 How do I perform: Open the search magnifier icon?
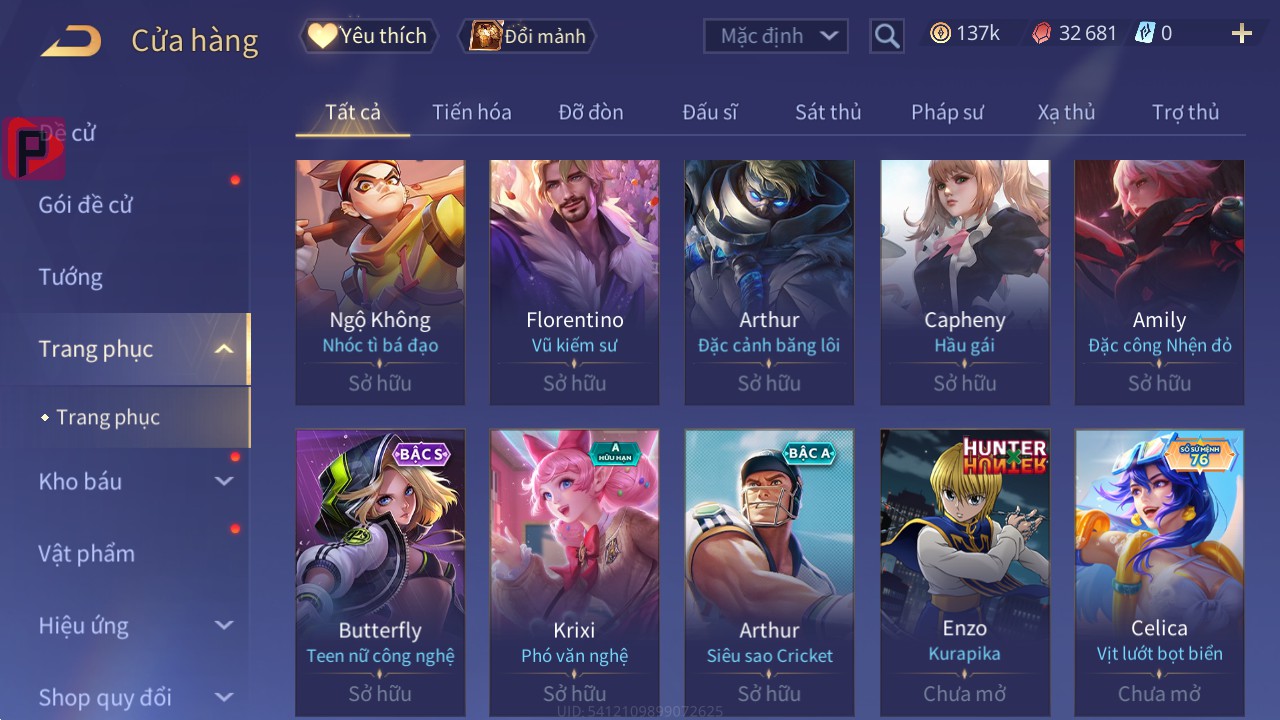(886, 36)
